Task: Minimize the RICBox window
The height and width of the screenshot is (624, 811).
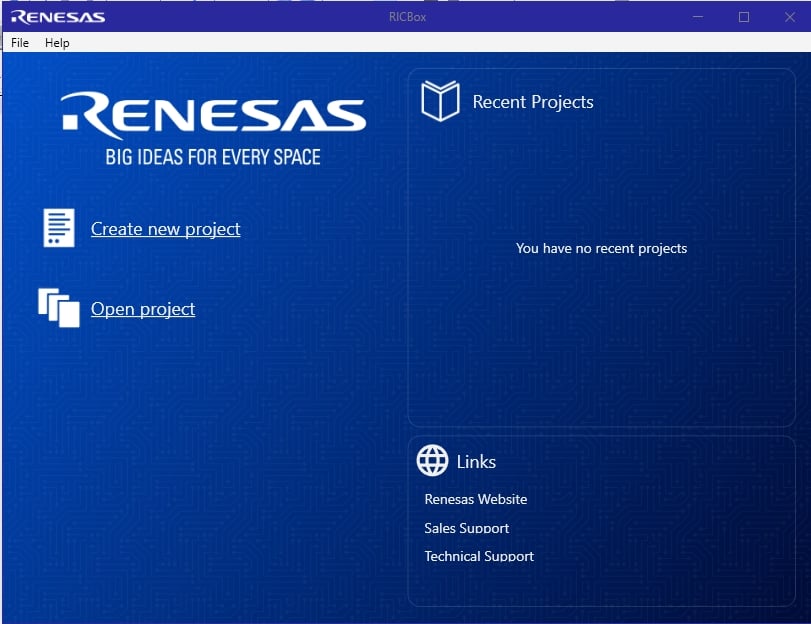Action: coord(698,17)
